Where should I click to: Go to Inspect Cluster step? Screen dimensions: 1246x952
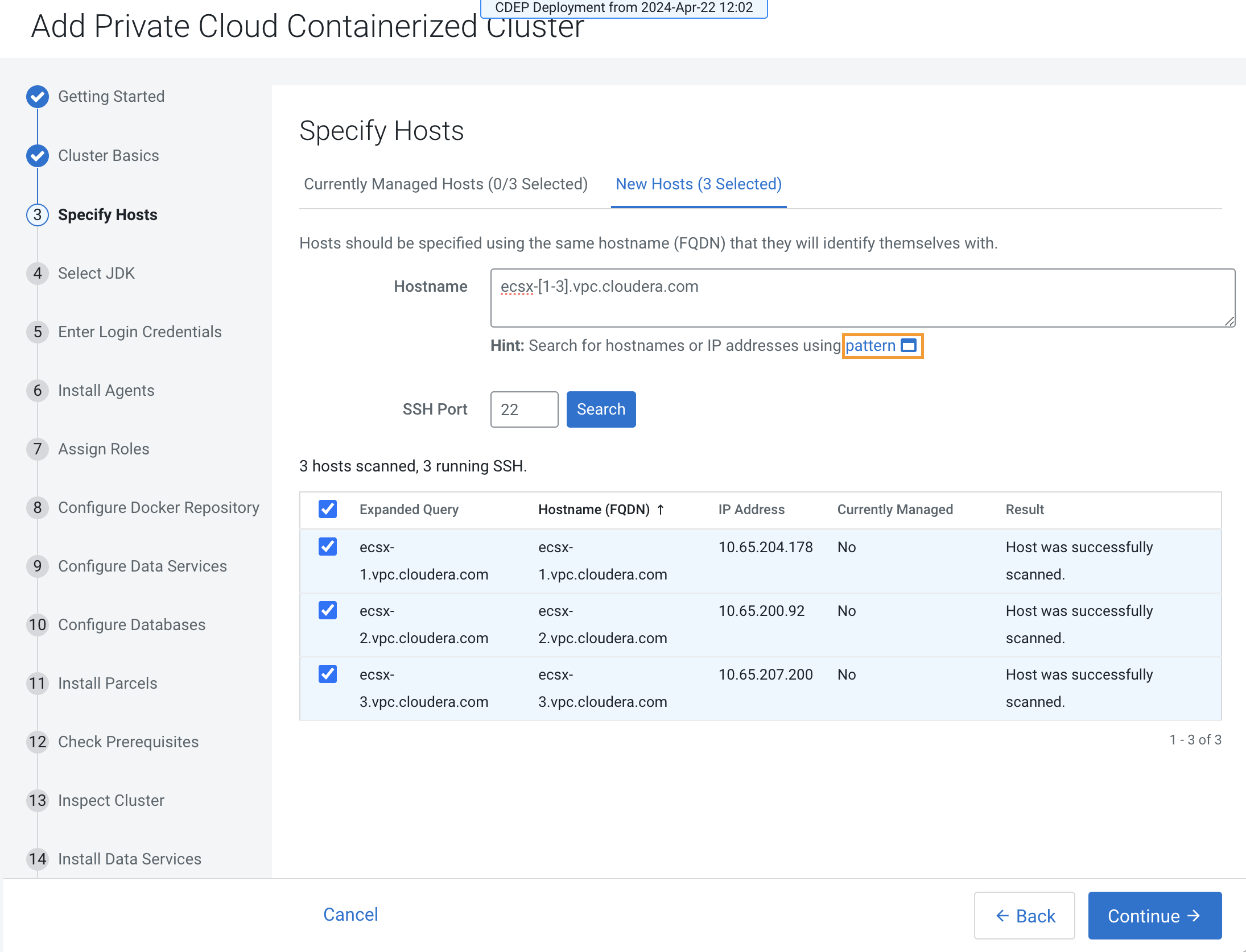pyautogui.click(x=111, y=801)
